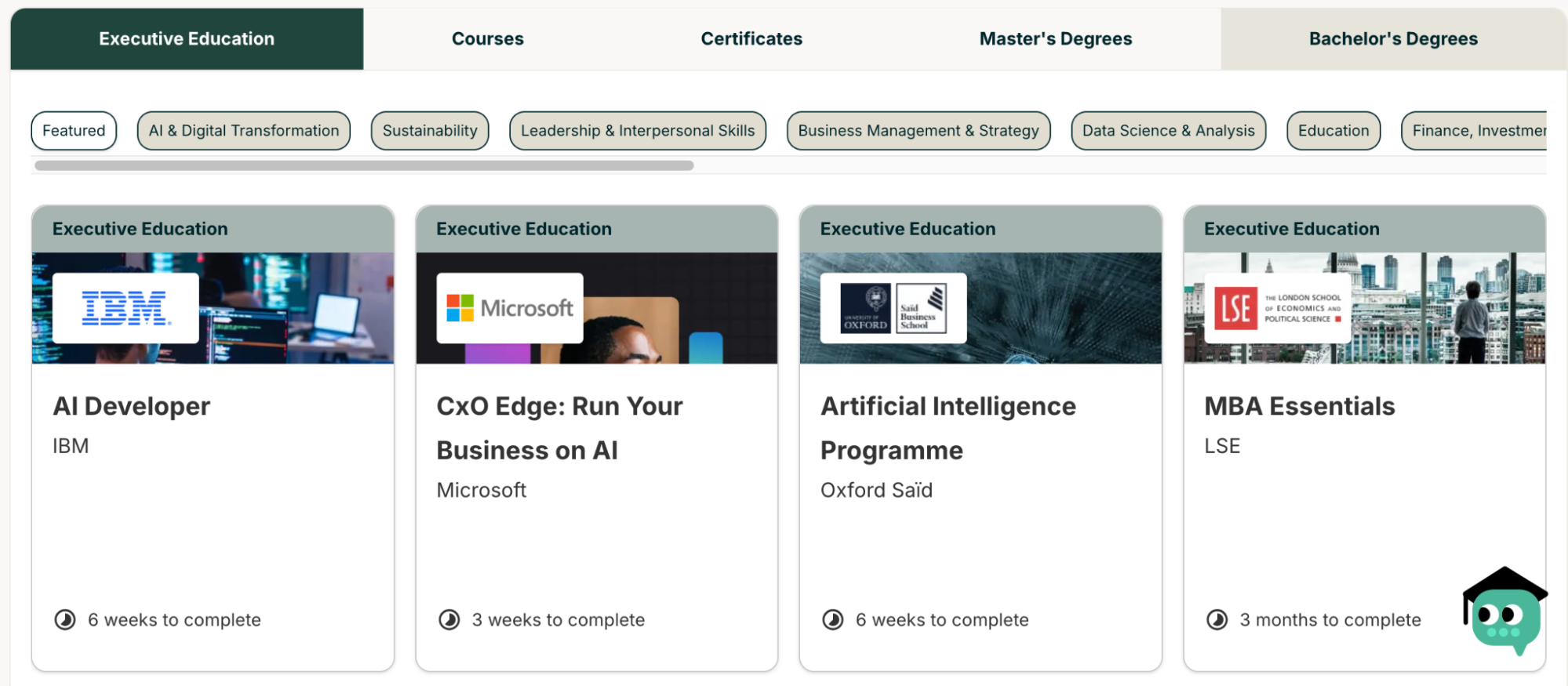Screen dimensions: 1568x686
Task: Click the IBM logo on first card
Action: point(126,308)
